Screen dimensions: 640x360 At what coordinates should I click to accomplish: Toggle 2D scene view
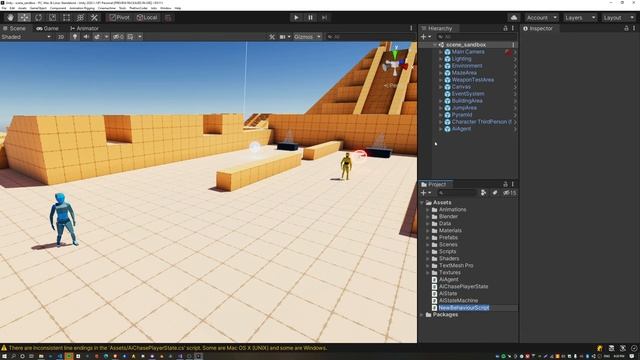[x=61, y=37]
